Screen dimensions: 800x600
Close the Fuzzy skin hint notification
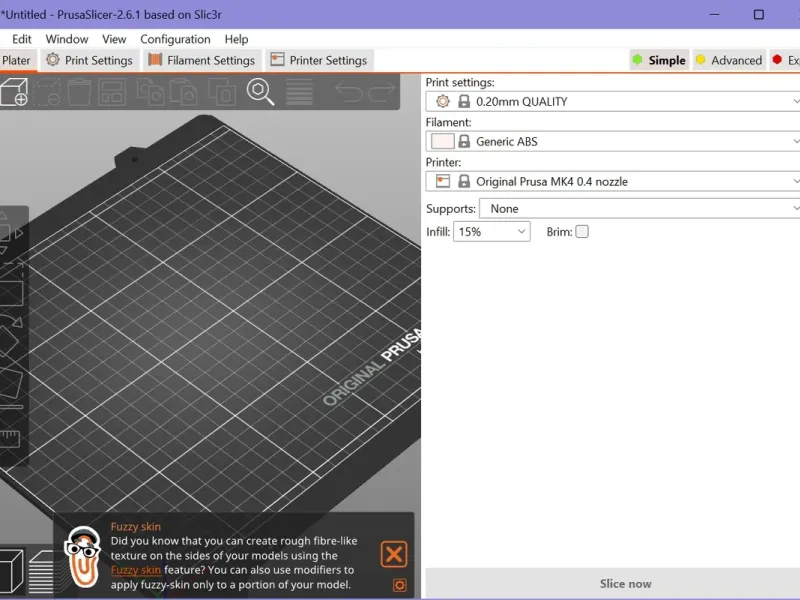pos(394,554)
